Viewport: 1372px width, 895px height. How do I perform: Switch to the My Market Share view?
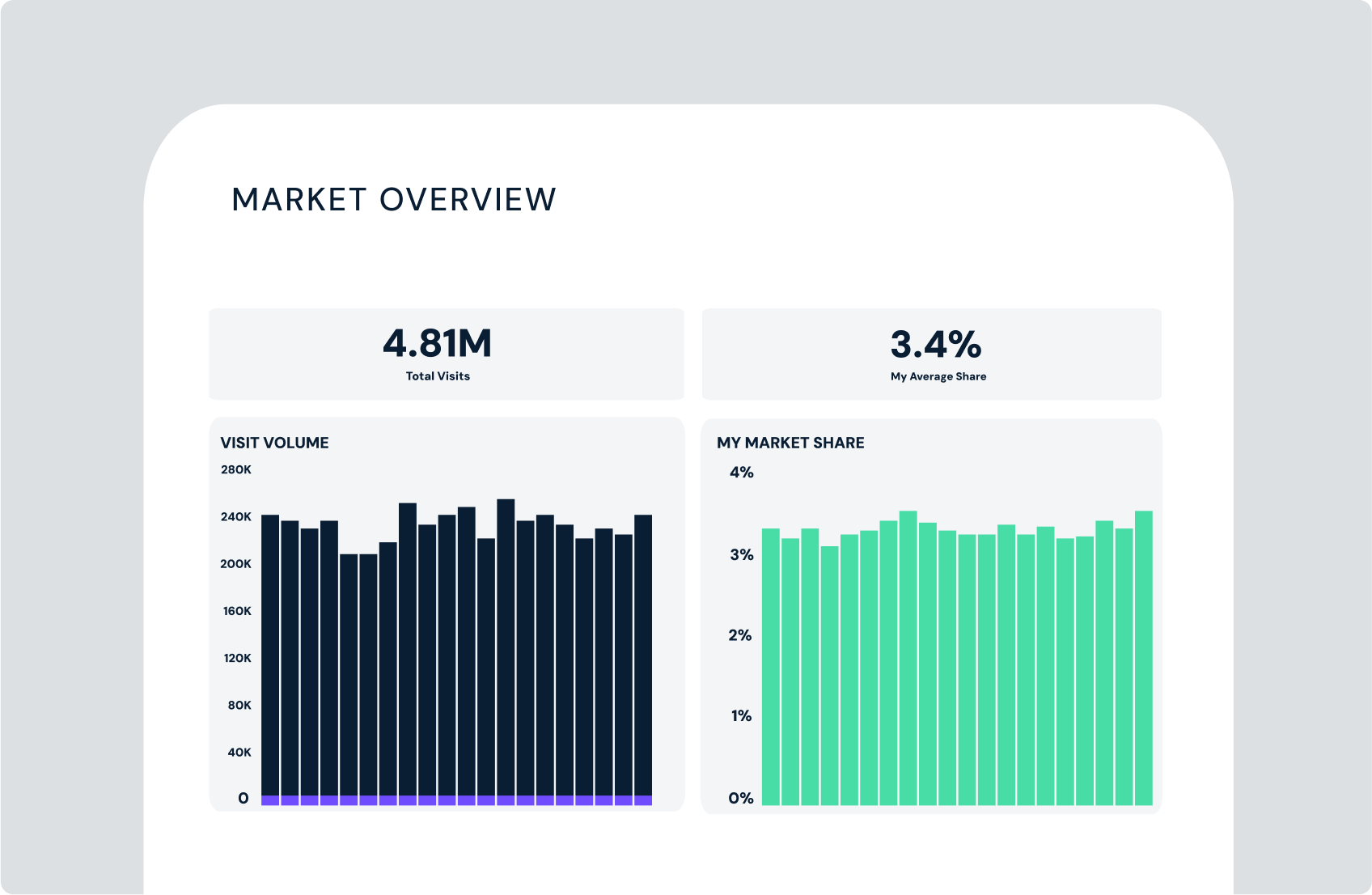pyautogui.click(x=791, y=443)
